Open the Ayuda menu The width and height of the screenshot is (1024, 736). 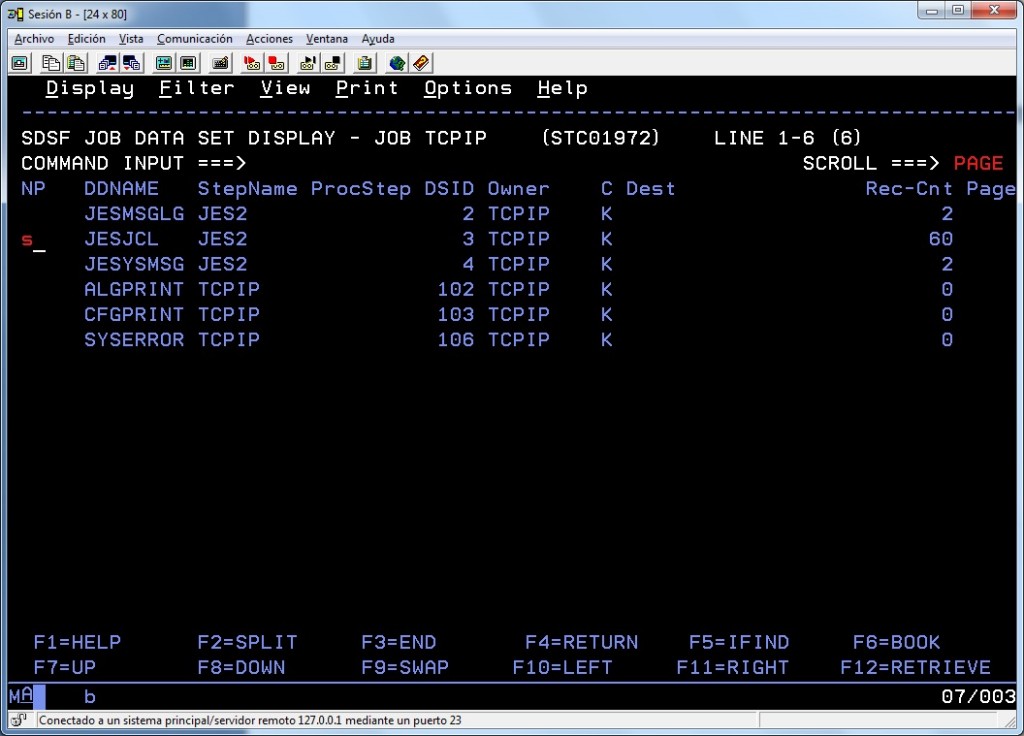[x=377, y=39]
